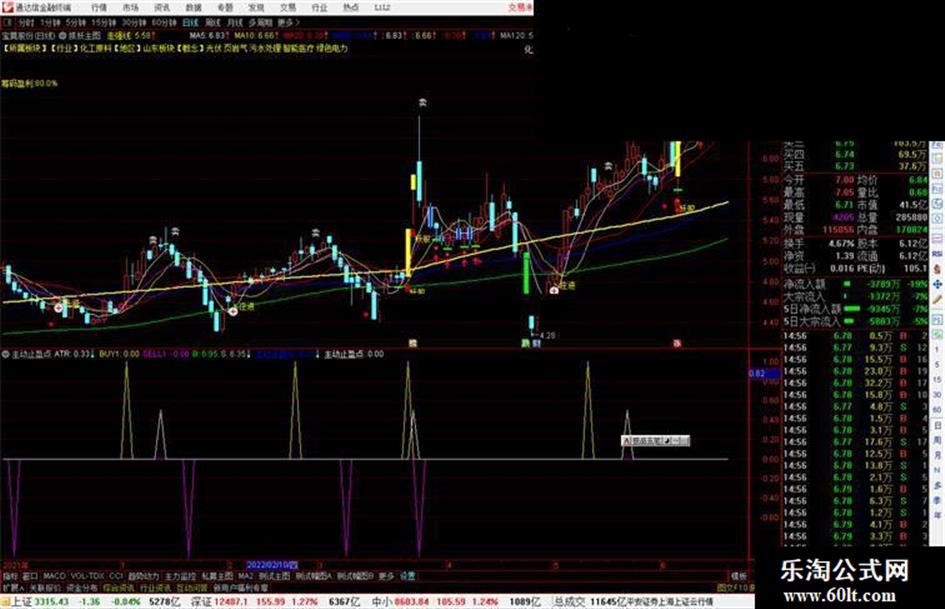Open the 设置 indicator settings
945x609 pixels.
click(407, 576)
